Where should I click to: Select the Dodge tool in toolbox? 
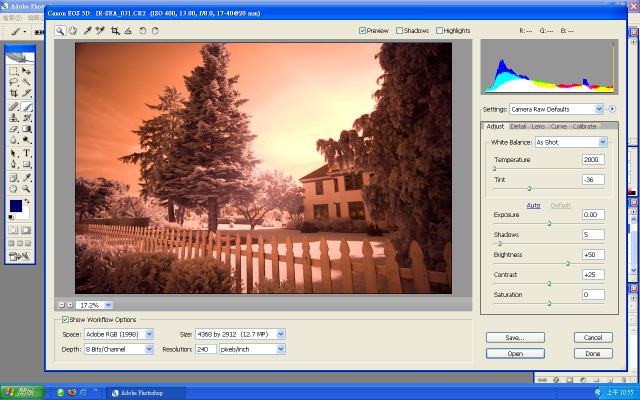click(x=26, y=140)
